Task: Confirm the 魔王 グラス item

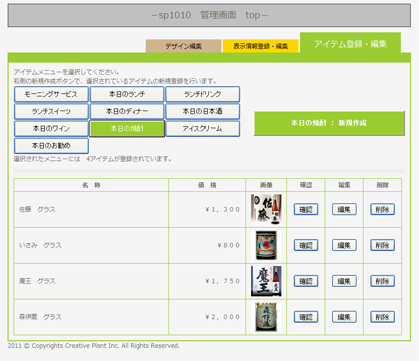Action: click(306, 281)
